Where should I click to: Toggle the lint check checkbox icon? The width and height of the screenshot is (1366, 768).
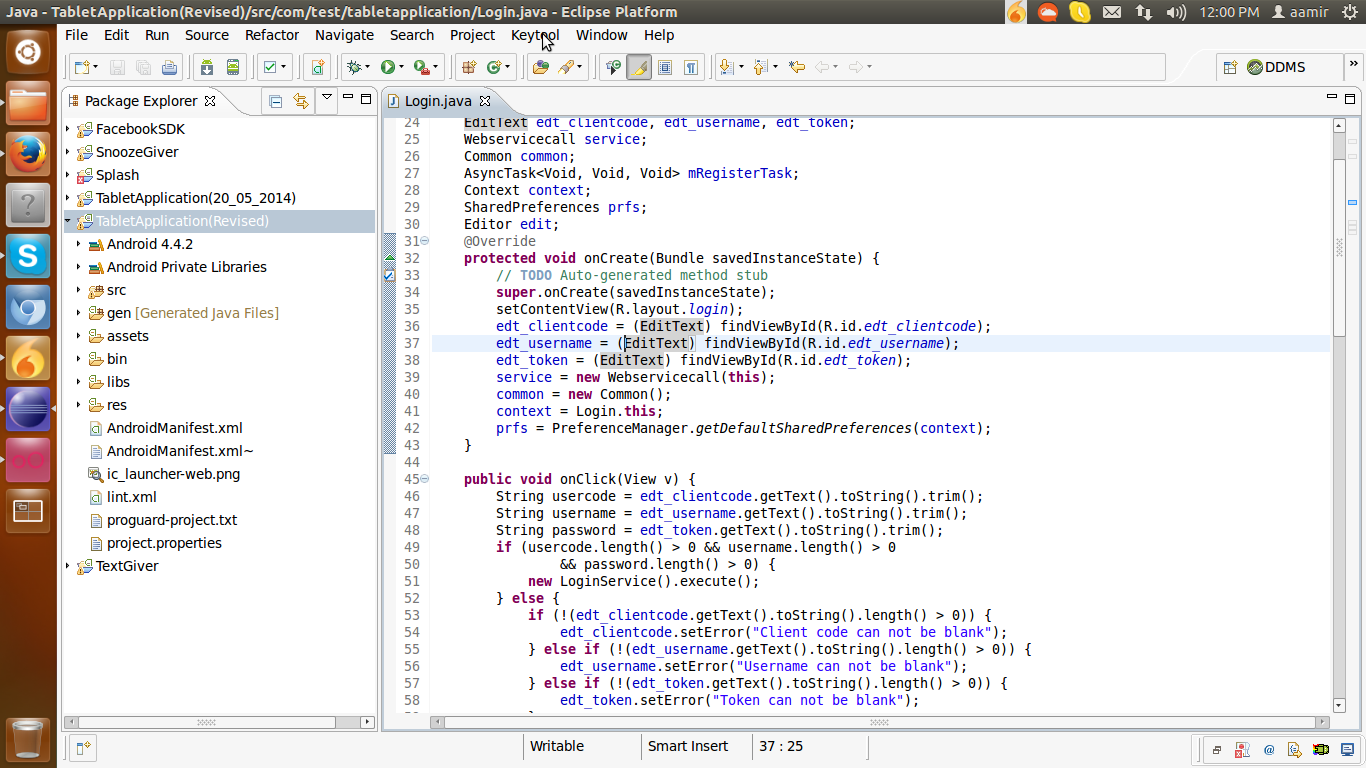click(268, 67)
